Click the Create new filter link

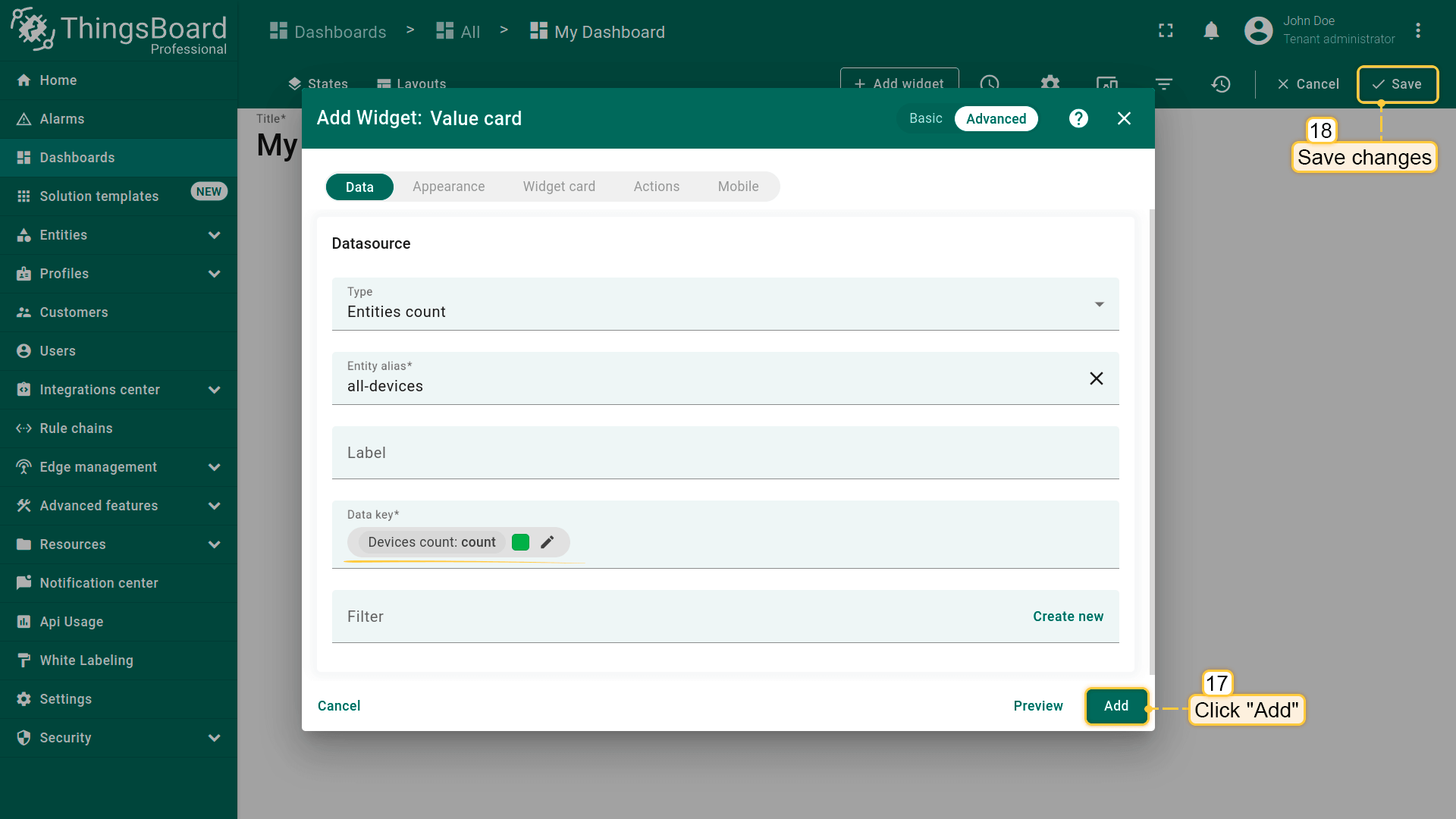[1068, 617]
